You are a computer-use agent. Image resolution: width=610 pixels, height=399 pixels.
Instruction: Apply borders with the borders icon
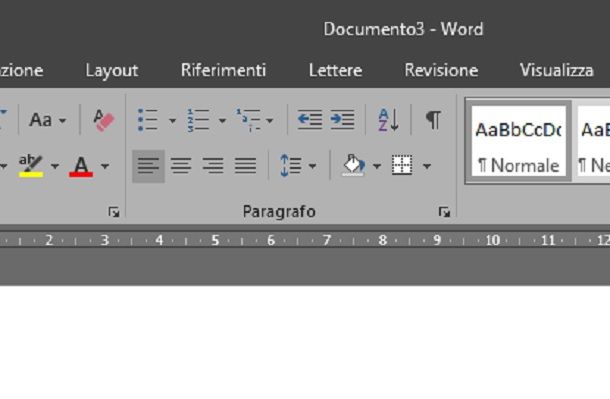[x=402, y=165]
